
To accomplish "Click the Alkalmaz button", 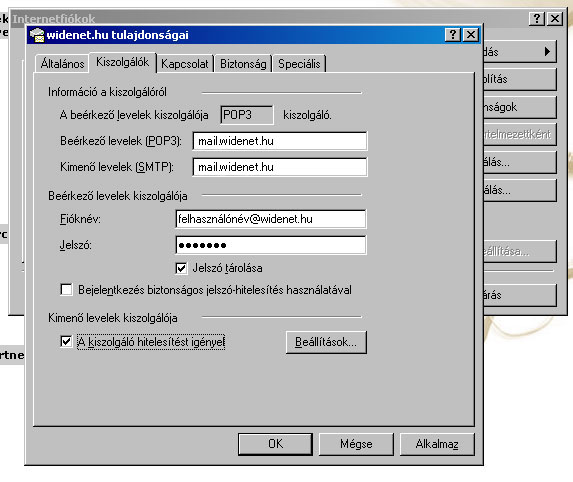I will point(437,444).
